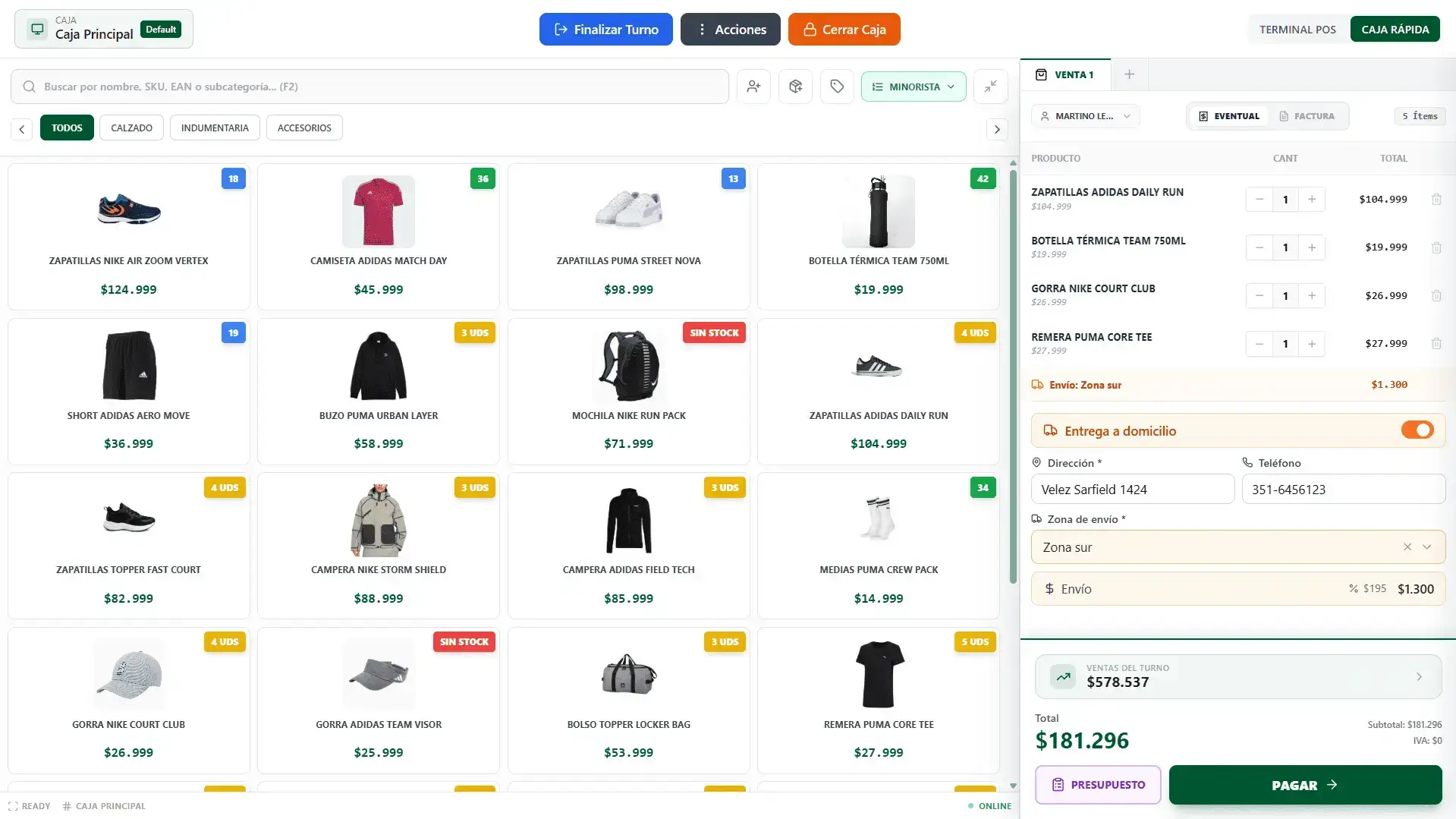The image size is (1456, 819).
Task: Add Campera Adidas Field Tech product
Action: click(x=629, y=546)
